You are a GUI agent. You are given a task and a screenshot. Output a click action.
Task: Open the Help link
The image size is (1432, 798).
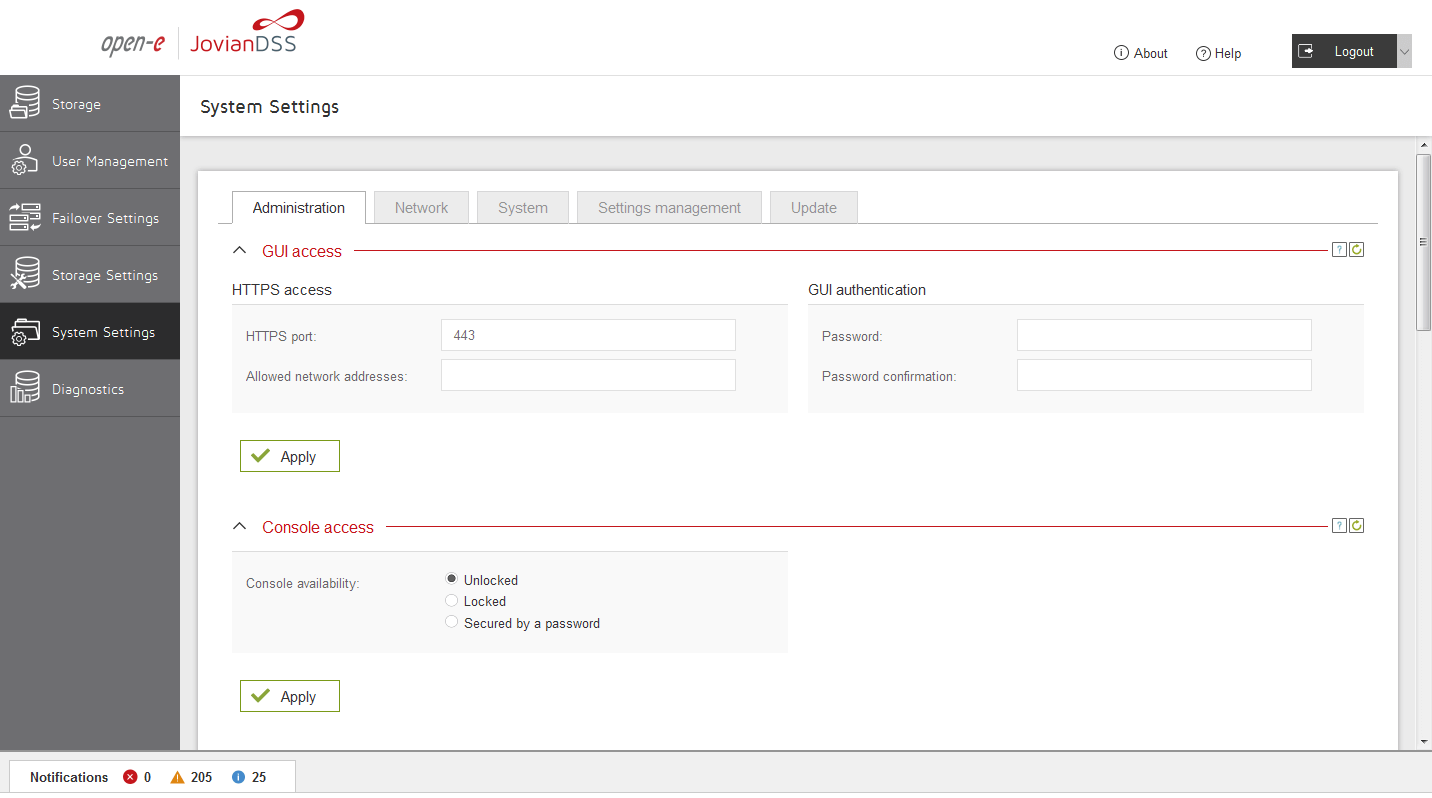(x=1218, y=53)
